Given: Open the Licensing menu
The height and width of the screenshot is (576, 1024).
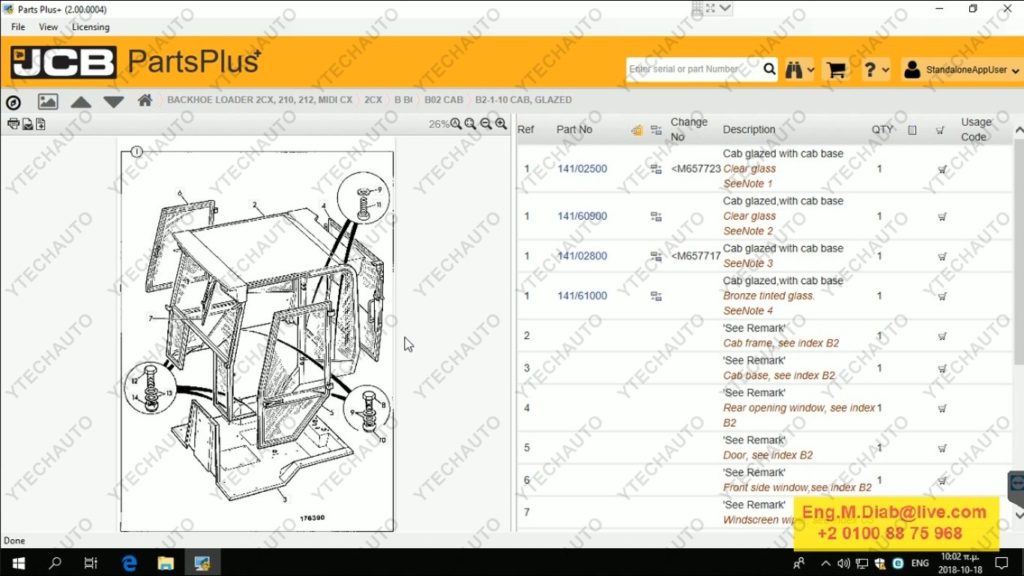Looking at the screenshot, I should (91, 27).
